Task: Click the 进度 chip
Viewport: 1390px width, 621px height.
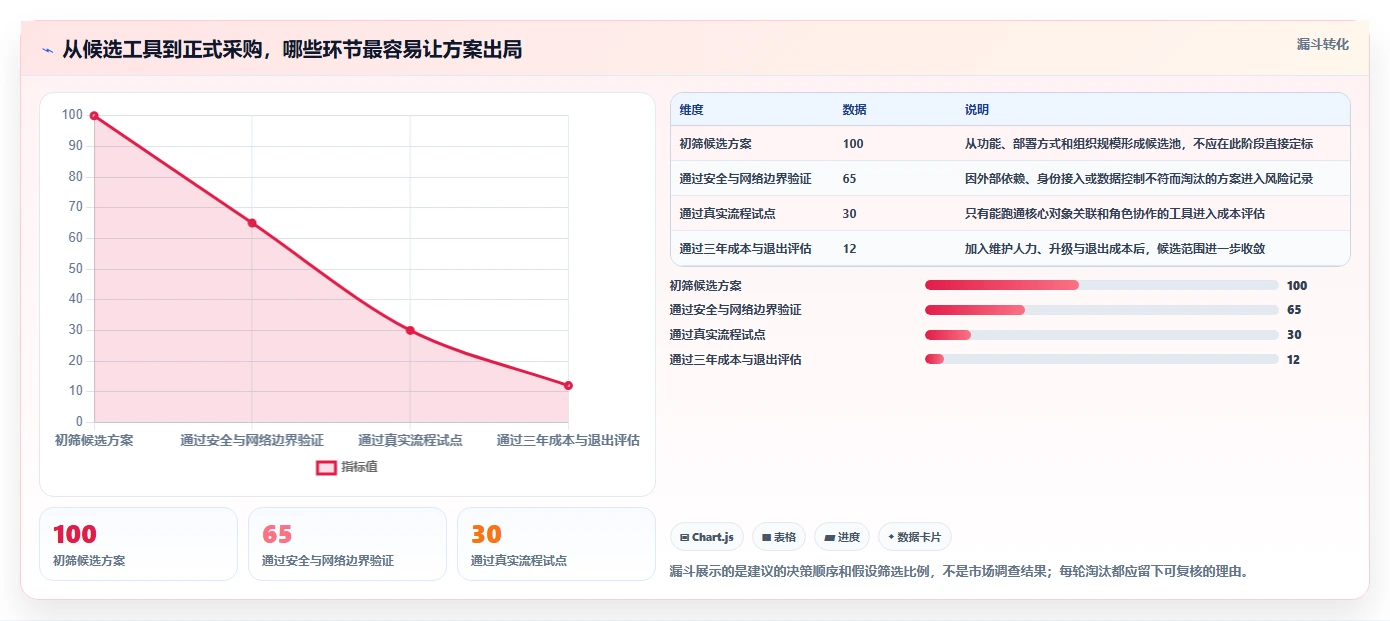Action: coord(842,537)
